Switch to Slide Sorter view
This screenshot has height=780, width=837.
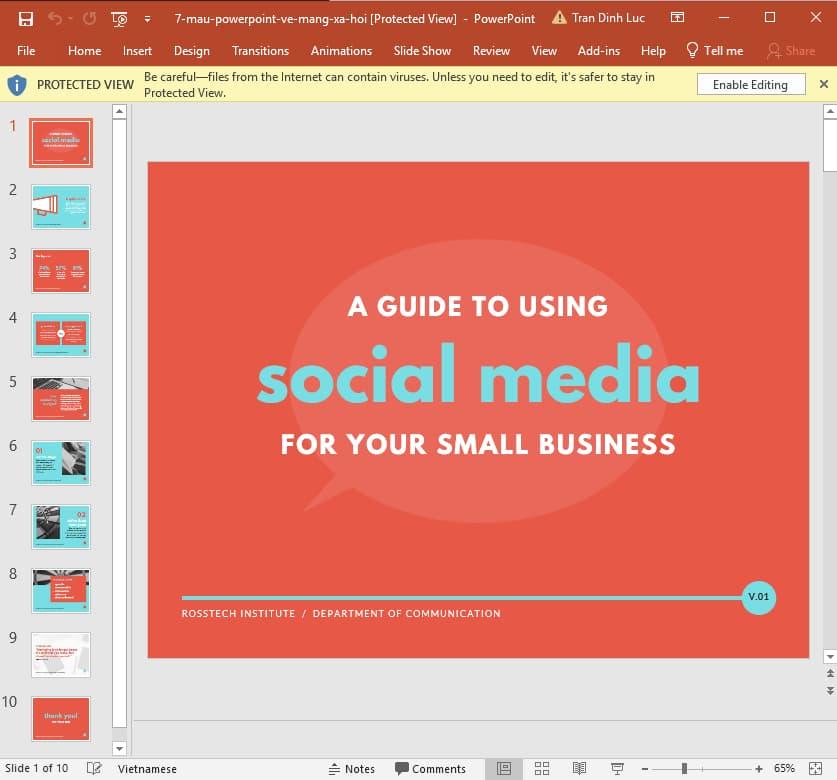click(x=541, y=768)
